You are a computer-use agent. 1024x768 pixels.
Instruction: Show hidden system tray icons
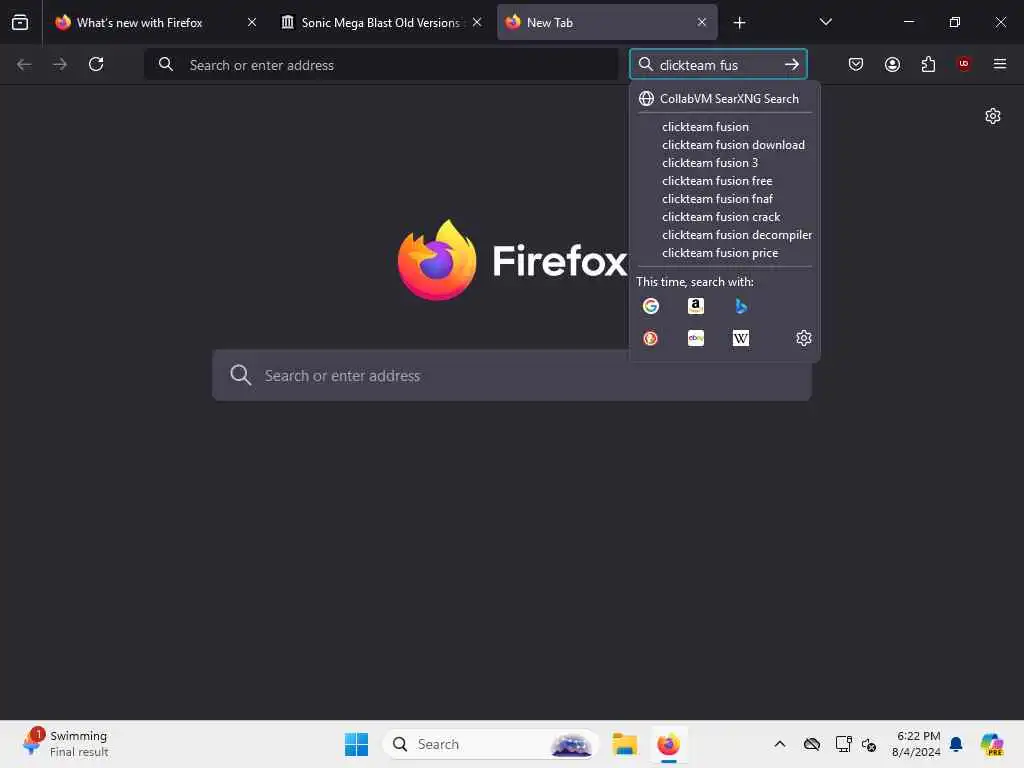[780, 744]
